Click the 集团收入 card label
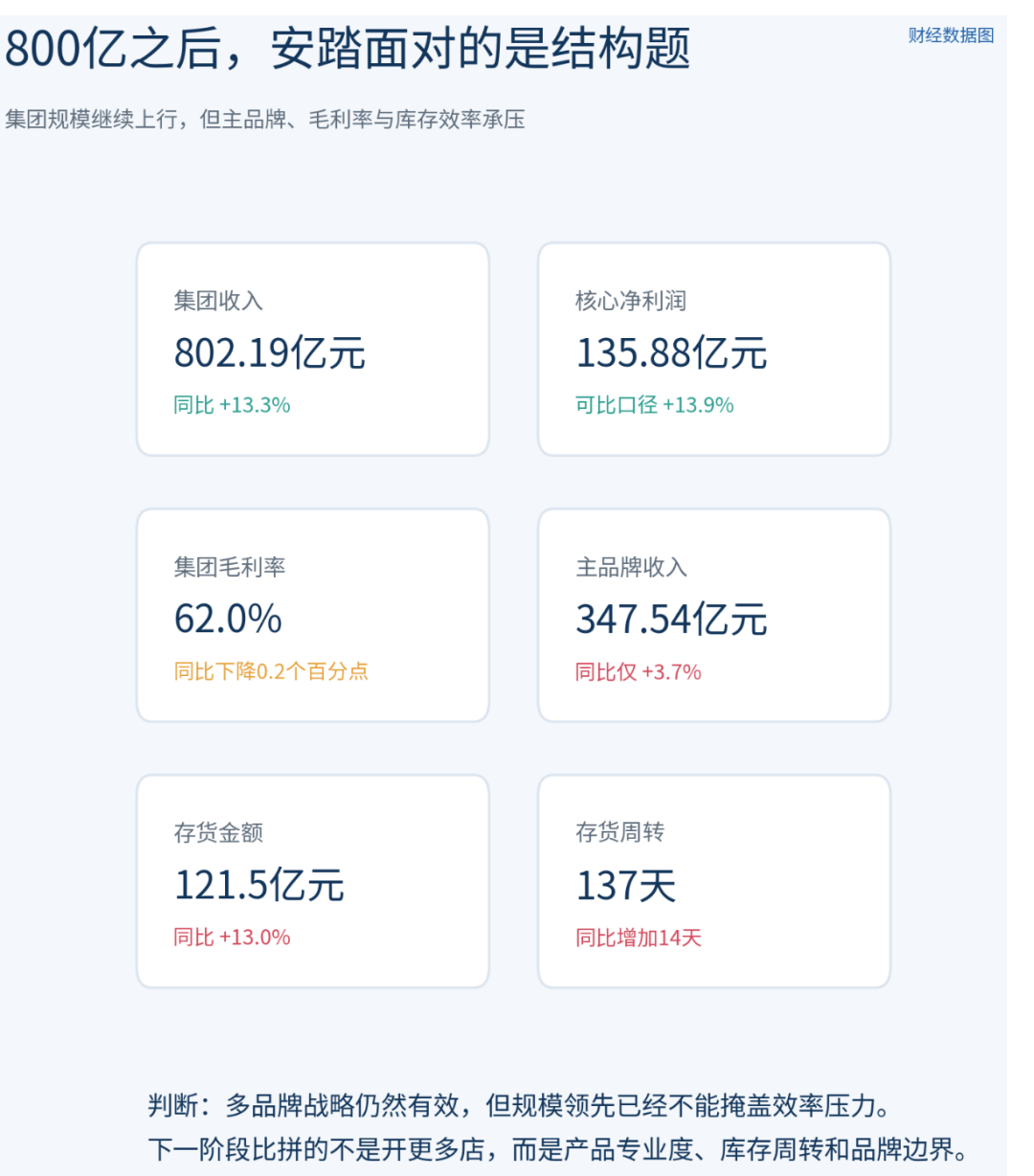This screenshot has width=1034, height=1176. pos(218,301)
